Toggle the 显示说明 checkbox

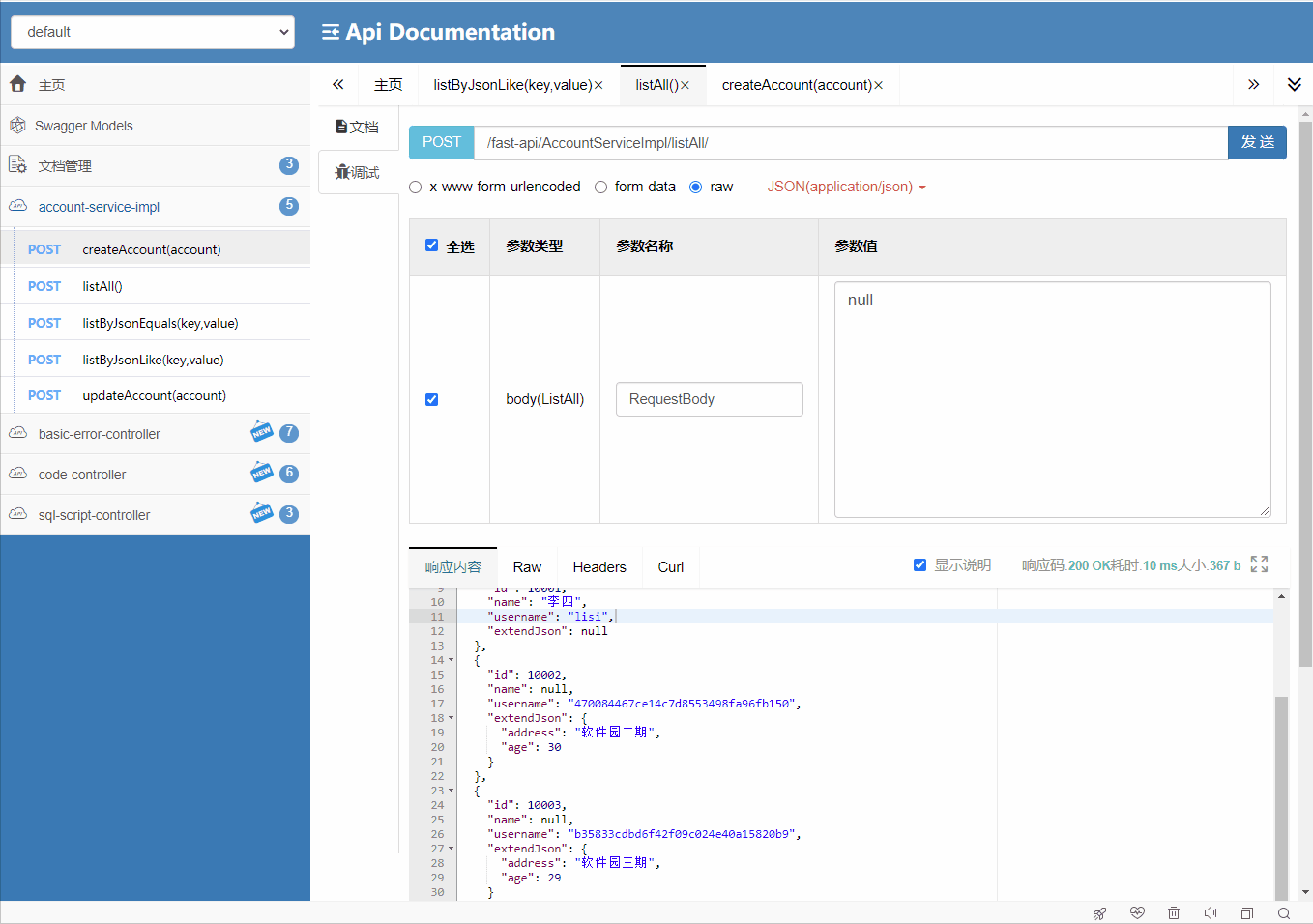[920, 564]
